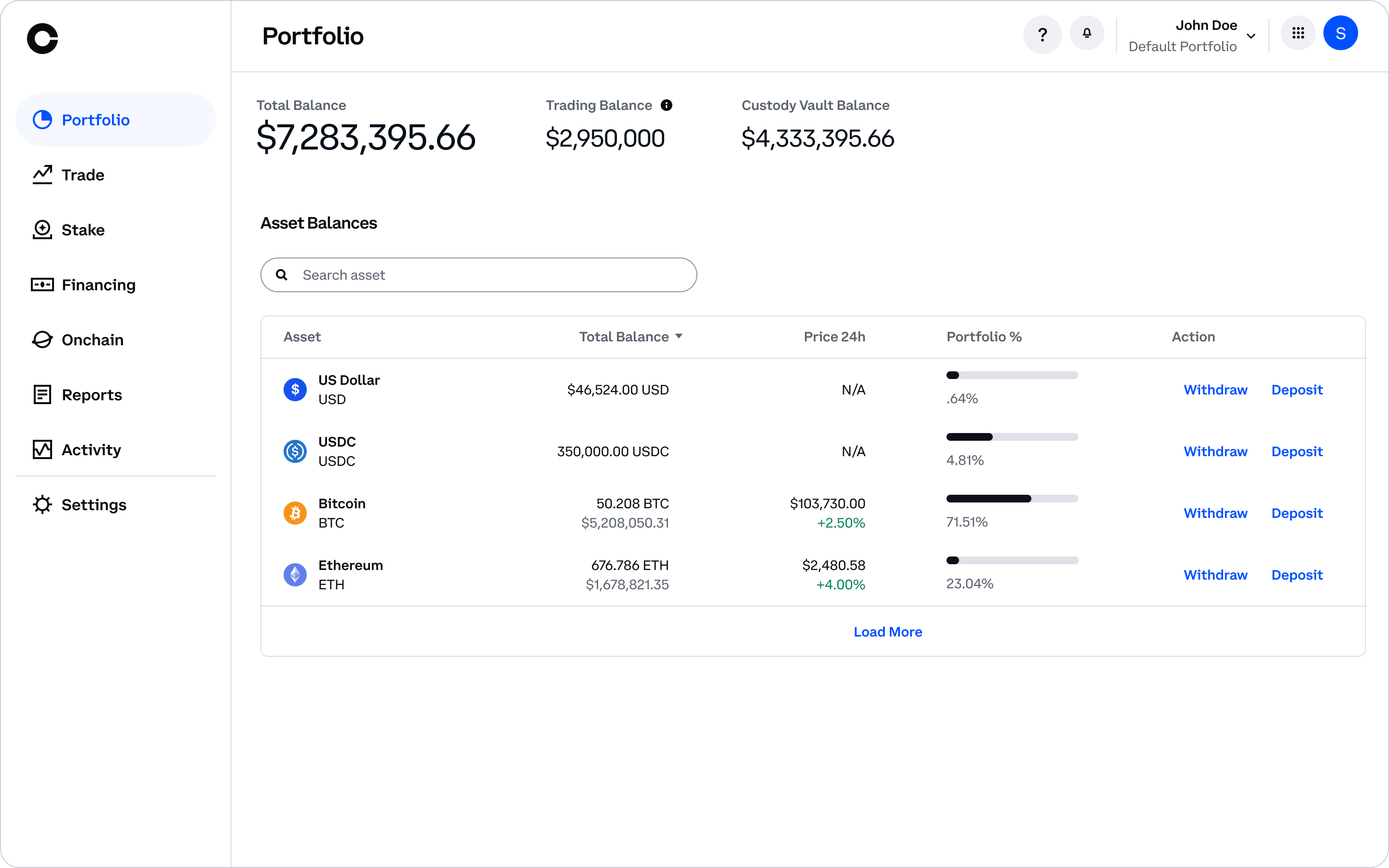The width and height of the screenshot is (1389, 868).
Task: Click the Ethereum asset icon
Action: coord(295,575)
